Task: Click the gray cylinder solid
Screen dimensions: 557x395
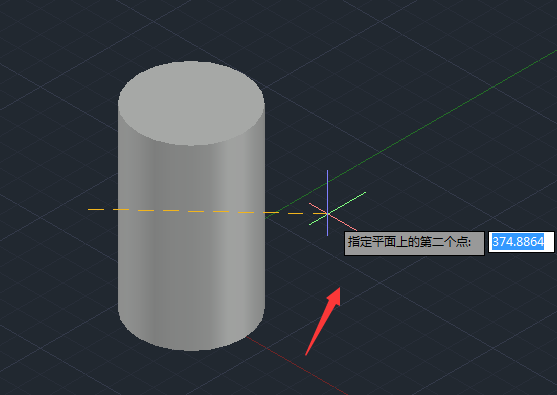Action: [191, 206]
